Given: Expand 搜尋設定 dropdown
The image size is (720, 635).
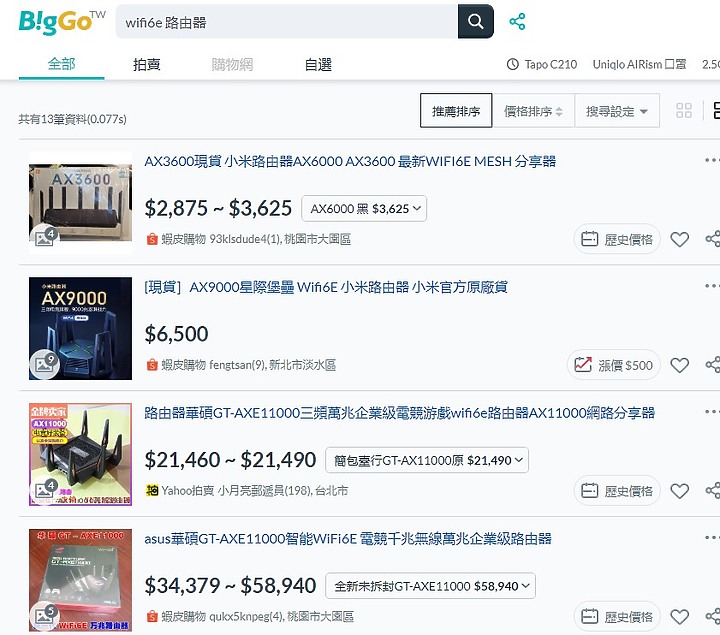Looking at the screenshot, I should 617,111.
